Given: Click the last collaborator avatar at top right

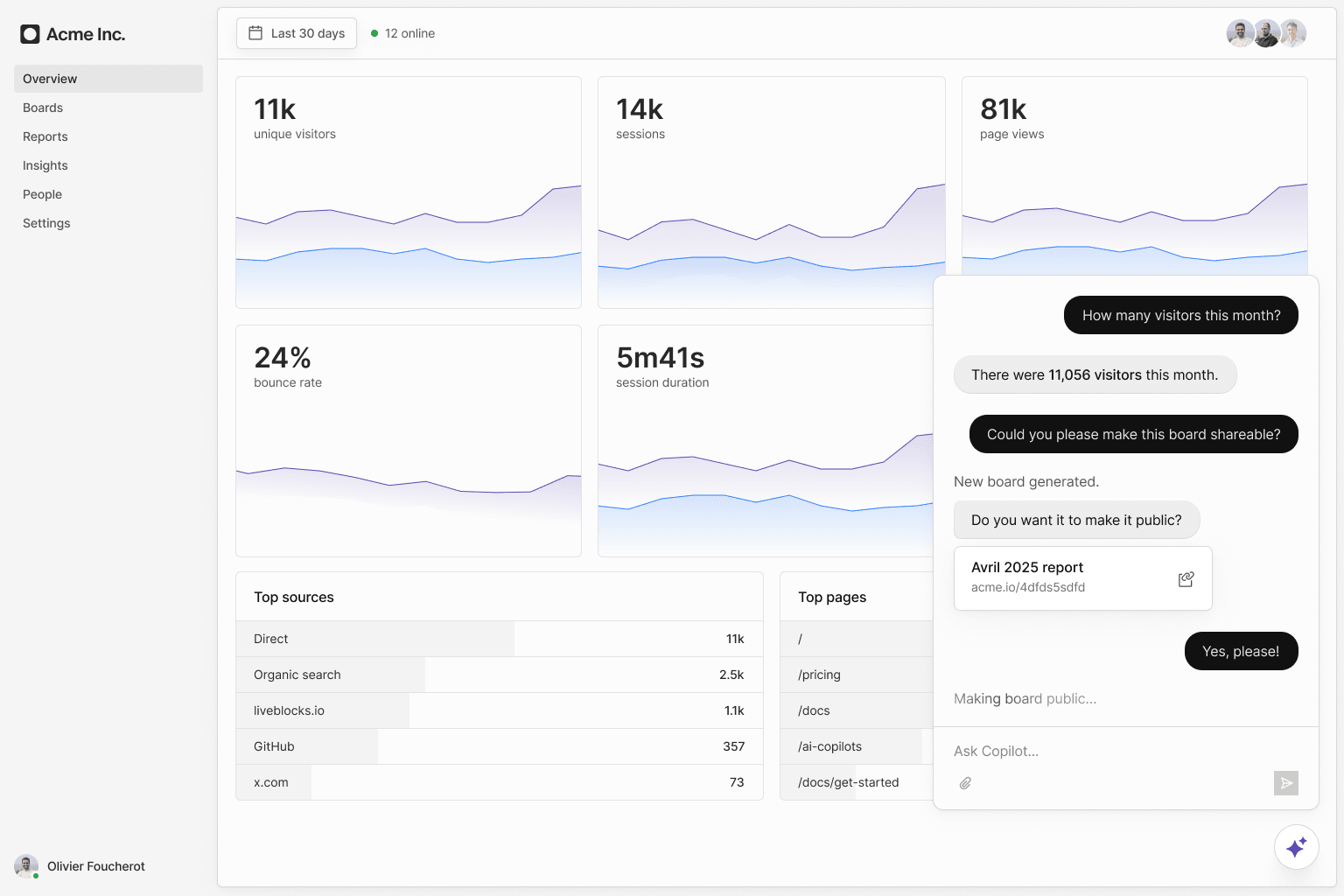Looking at the screenshot, I should tap(1293, 33).
